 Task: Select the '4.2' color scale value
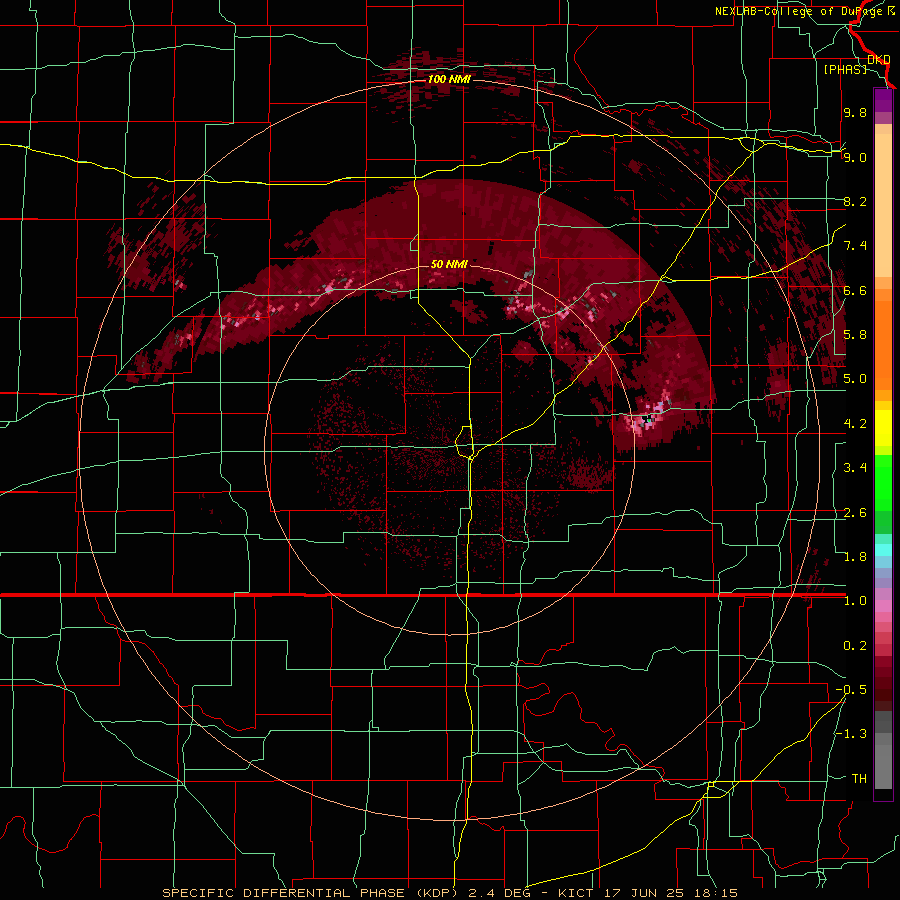click(x=855, y=424)
